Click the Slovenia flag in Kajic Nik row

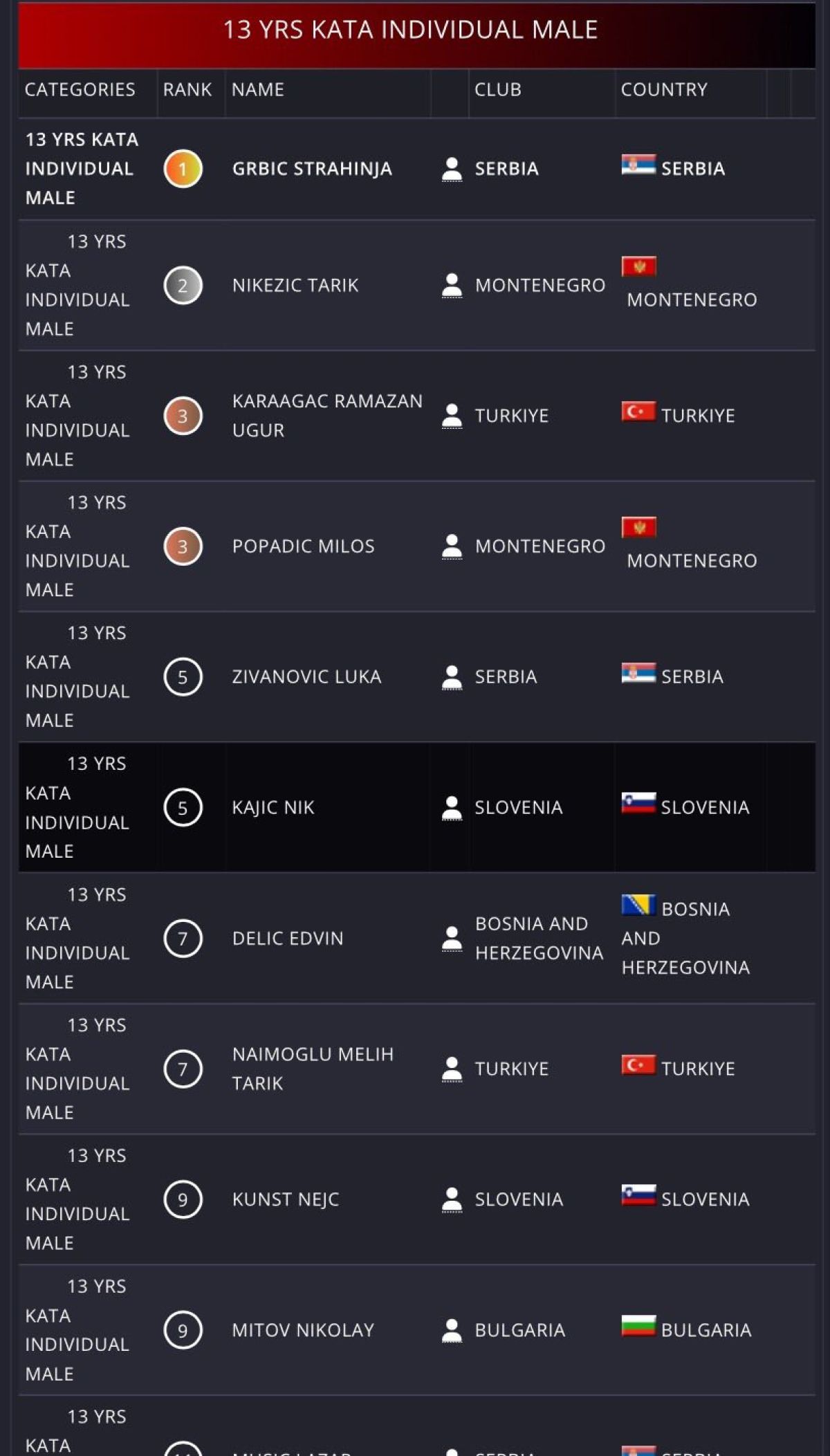[638, 803]
